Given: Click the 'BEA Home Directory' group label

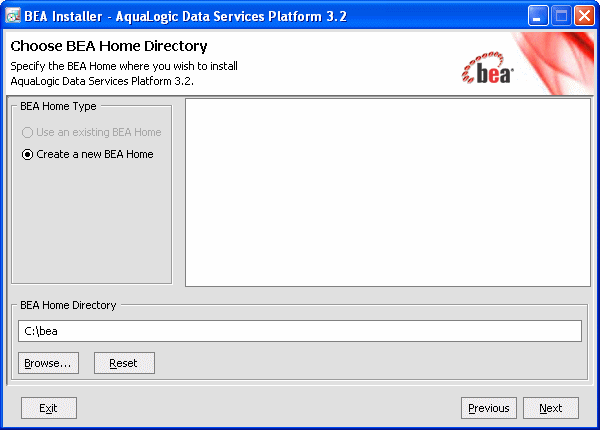Looking at the screenshot, I should 68,305.
